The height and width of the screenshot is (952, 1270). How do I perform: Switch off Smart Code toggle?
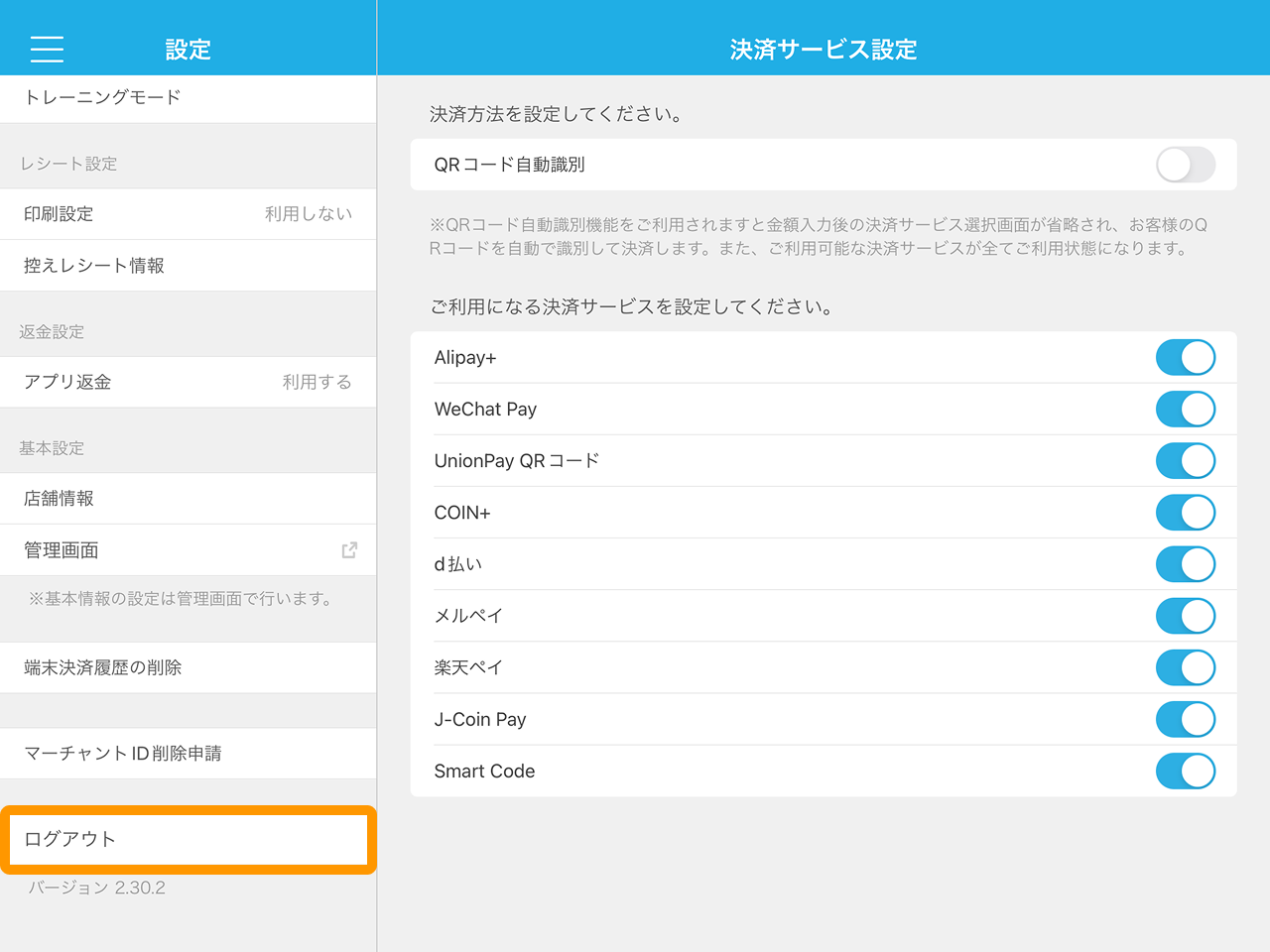[1186, 771]
